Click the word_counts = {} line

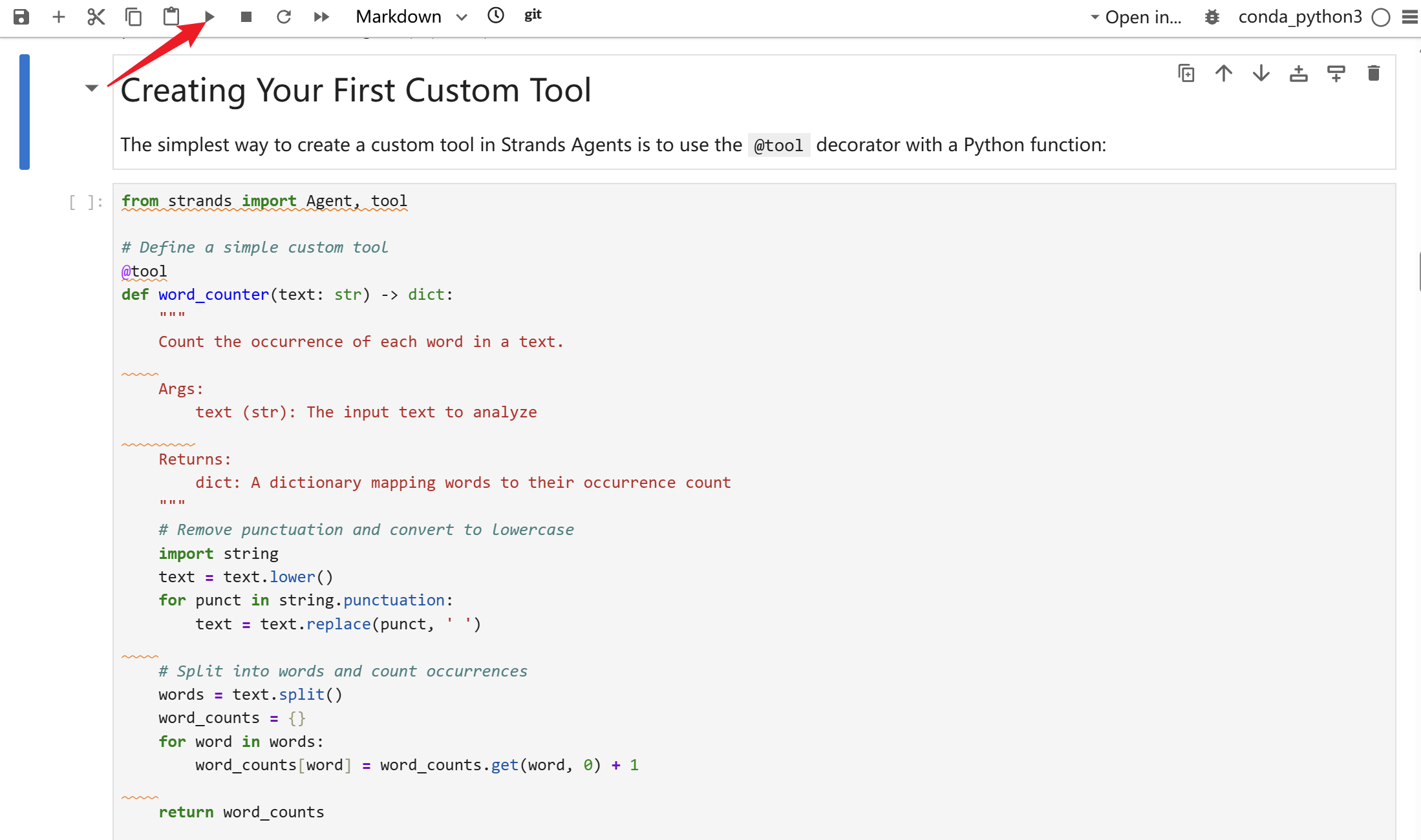tap(232, 718)
